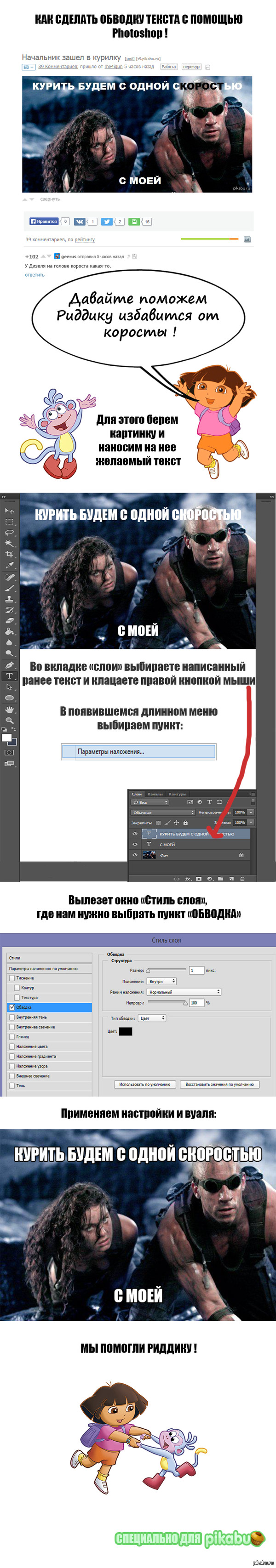This screenshot has height=1568, width=276.
Task: Hide the 'С МОЕЙ' text layer
Action: pyautogui.click(x=136, y=844)
